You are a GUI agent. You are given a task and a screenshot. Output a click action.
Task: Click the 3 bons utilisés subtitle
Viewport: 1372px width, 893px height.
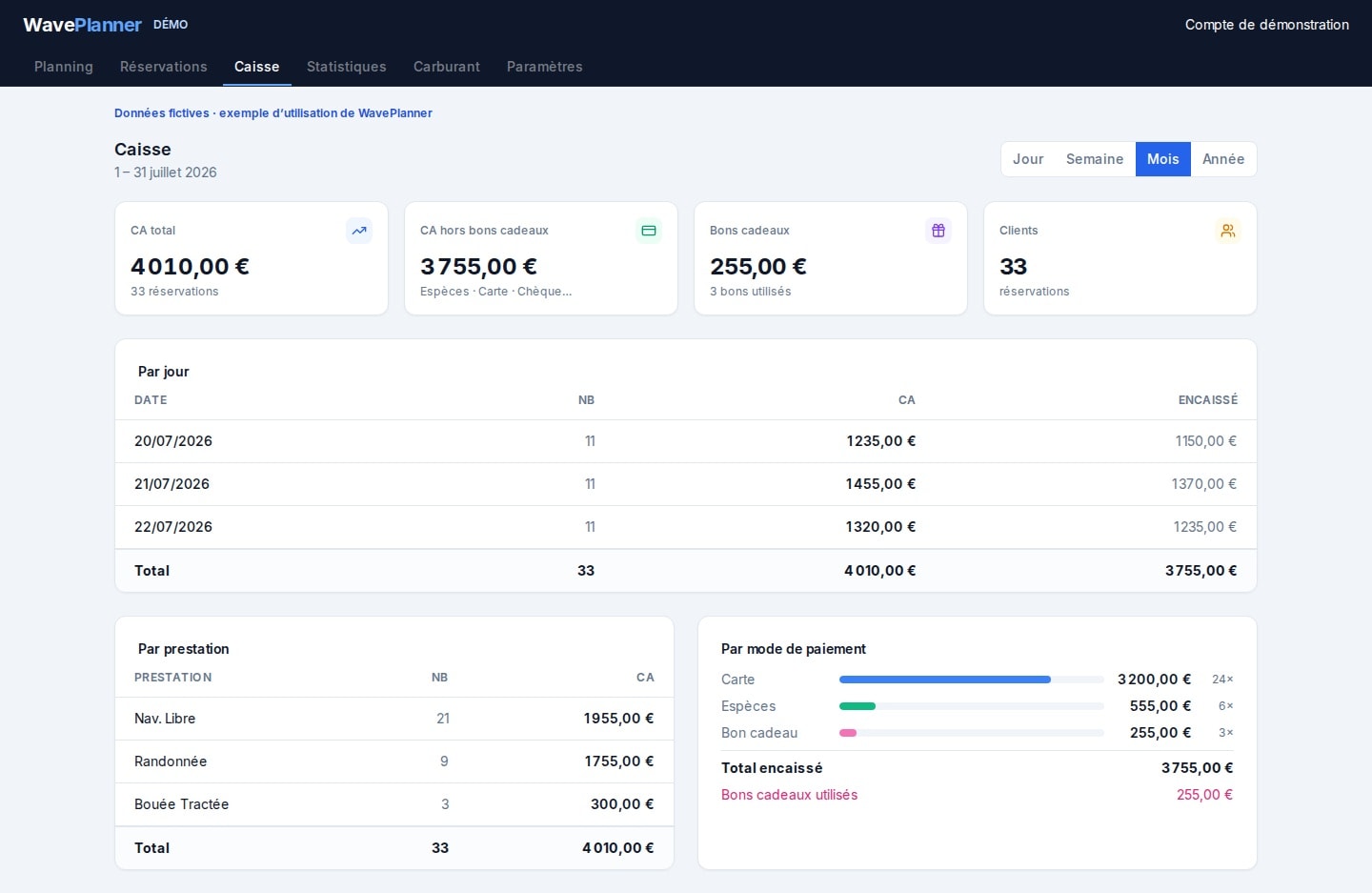[751, 292]
